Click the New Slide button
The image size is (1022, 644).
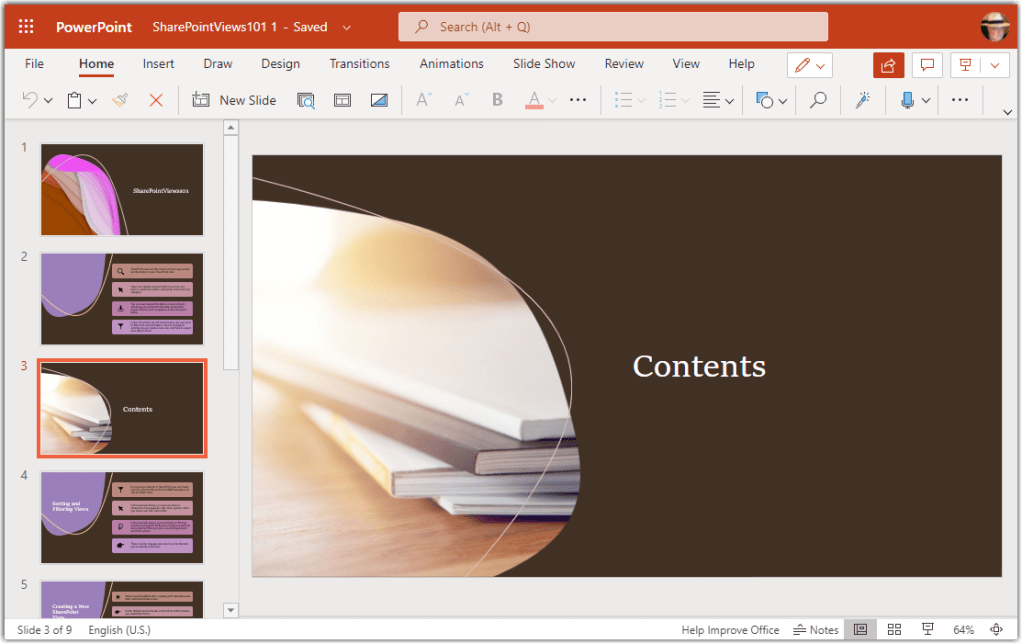pos(235,100)
